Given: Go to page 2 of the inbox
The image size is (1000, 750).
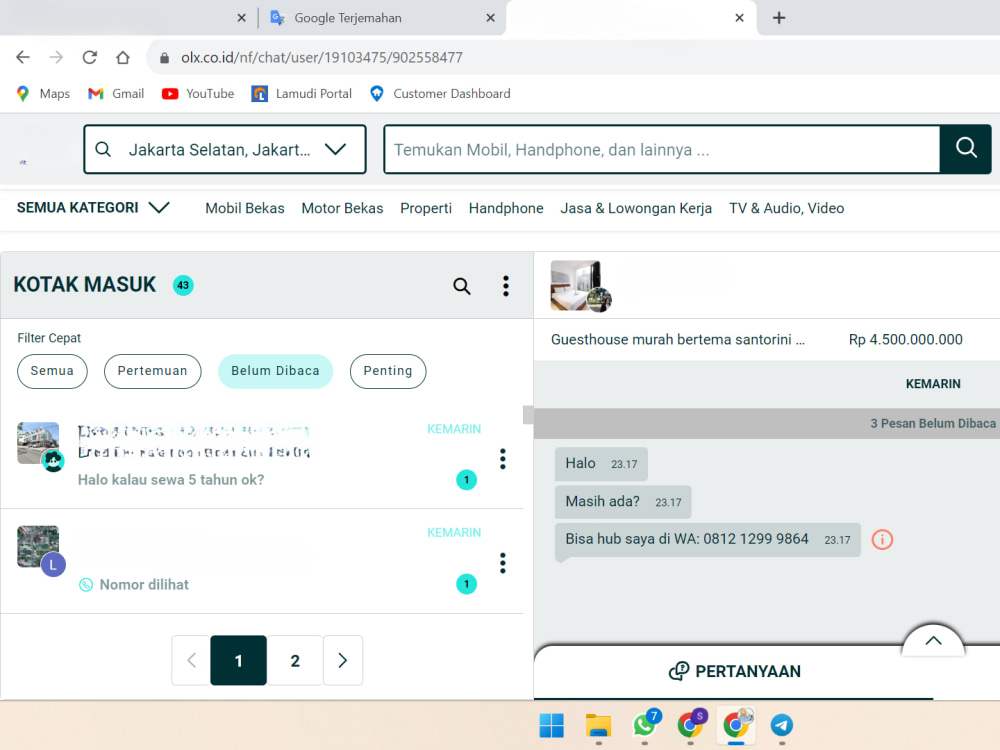Looking at the screenshot, I should 295,660.
